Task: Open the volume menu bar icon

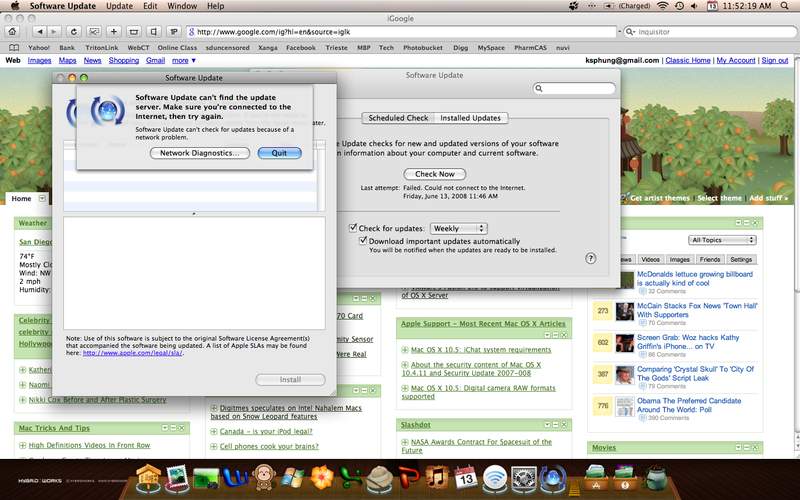Action: click(694, 6)
